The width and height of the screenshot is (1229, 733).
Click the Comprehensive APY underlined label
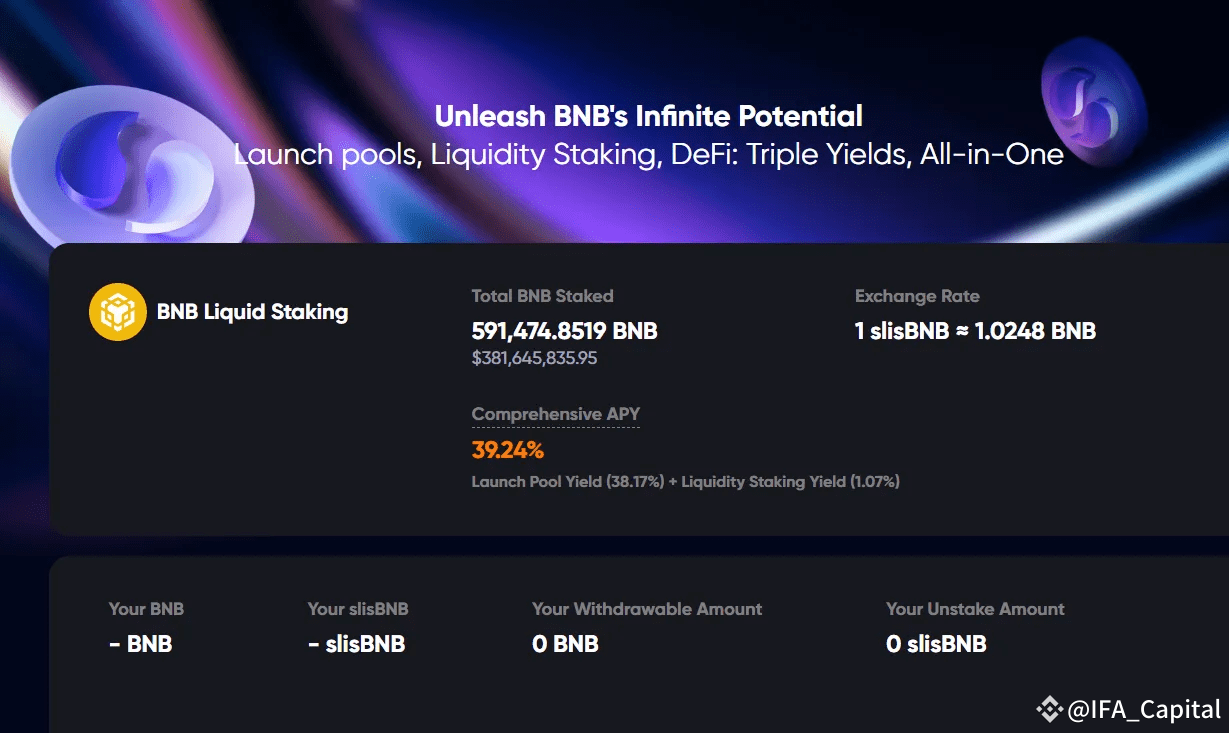[x=555, y=414]
